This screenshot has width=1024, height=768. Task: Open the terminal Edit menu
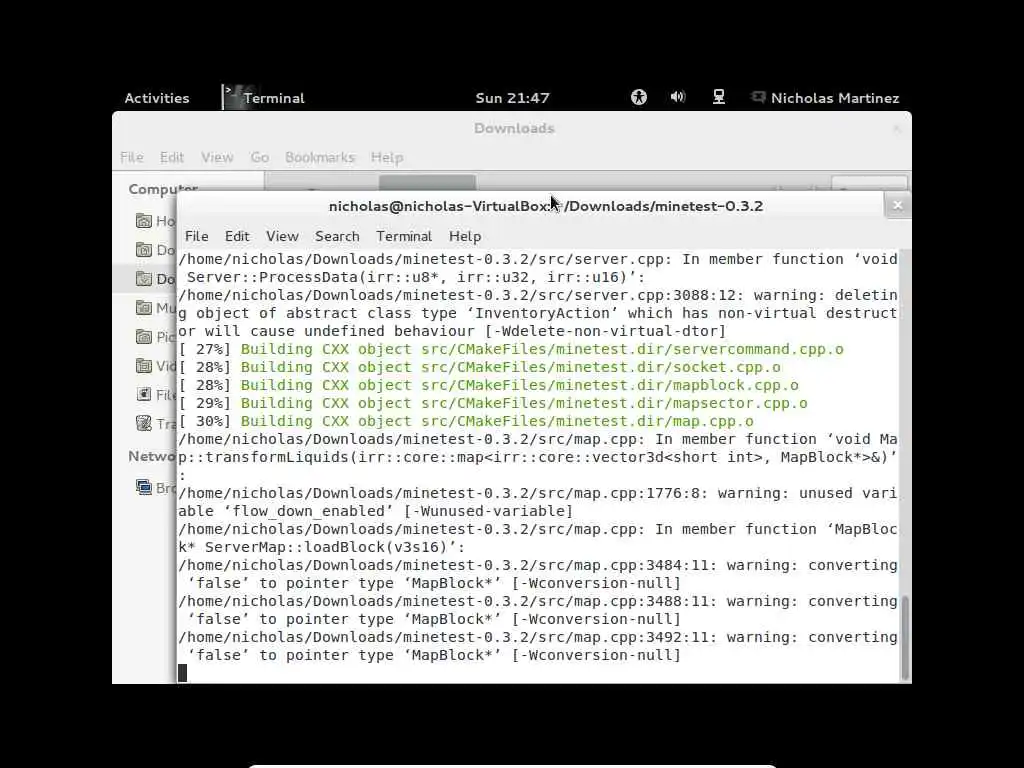pos(237,236)
